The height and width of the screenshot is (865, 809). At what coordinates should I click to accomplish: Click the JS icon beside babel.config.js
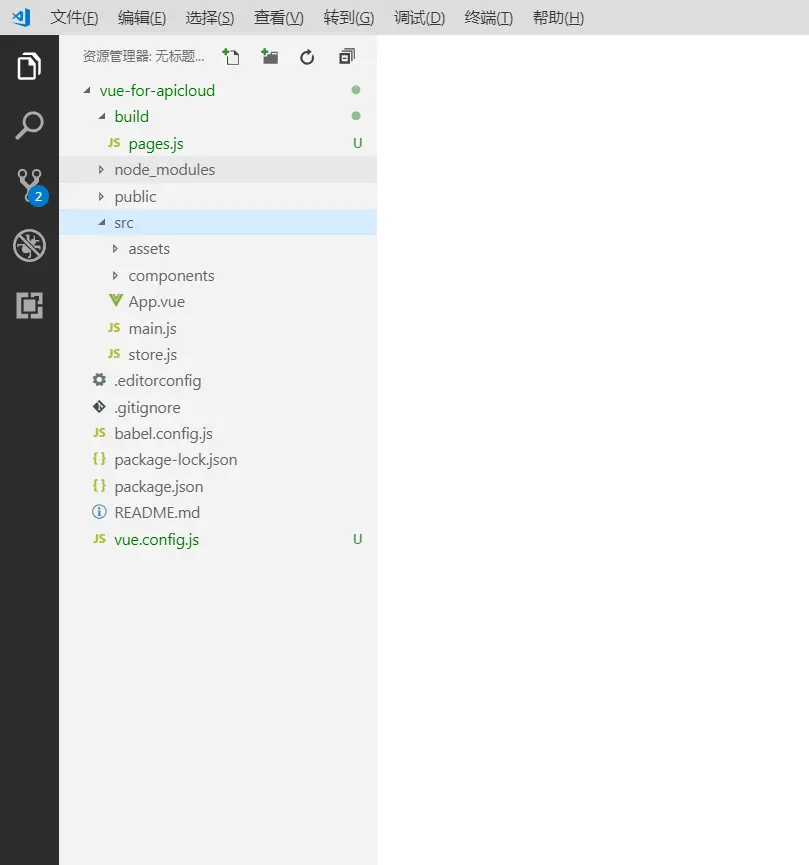[99, 432]
